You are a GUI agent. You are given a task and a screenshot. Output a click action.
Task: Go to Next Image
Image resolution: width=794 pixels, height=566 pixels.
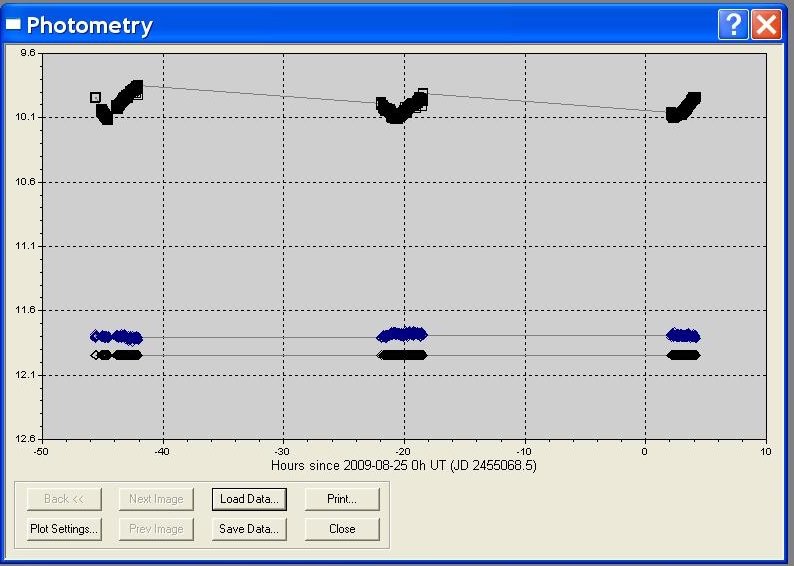pos(156,498)
